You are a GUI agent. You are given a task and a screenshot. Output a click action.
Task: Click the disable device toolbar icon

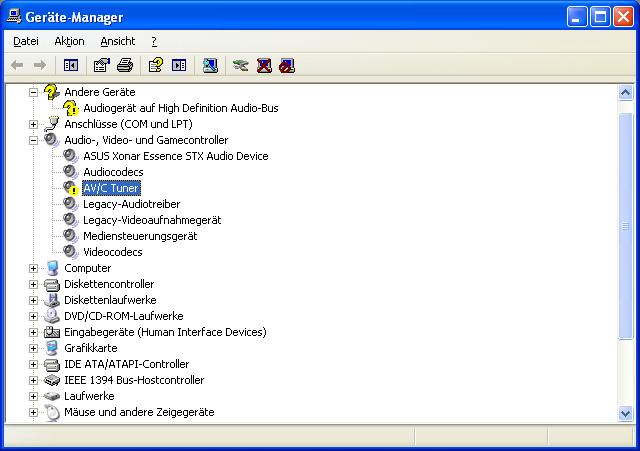288,65
